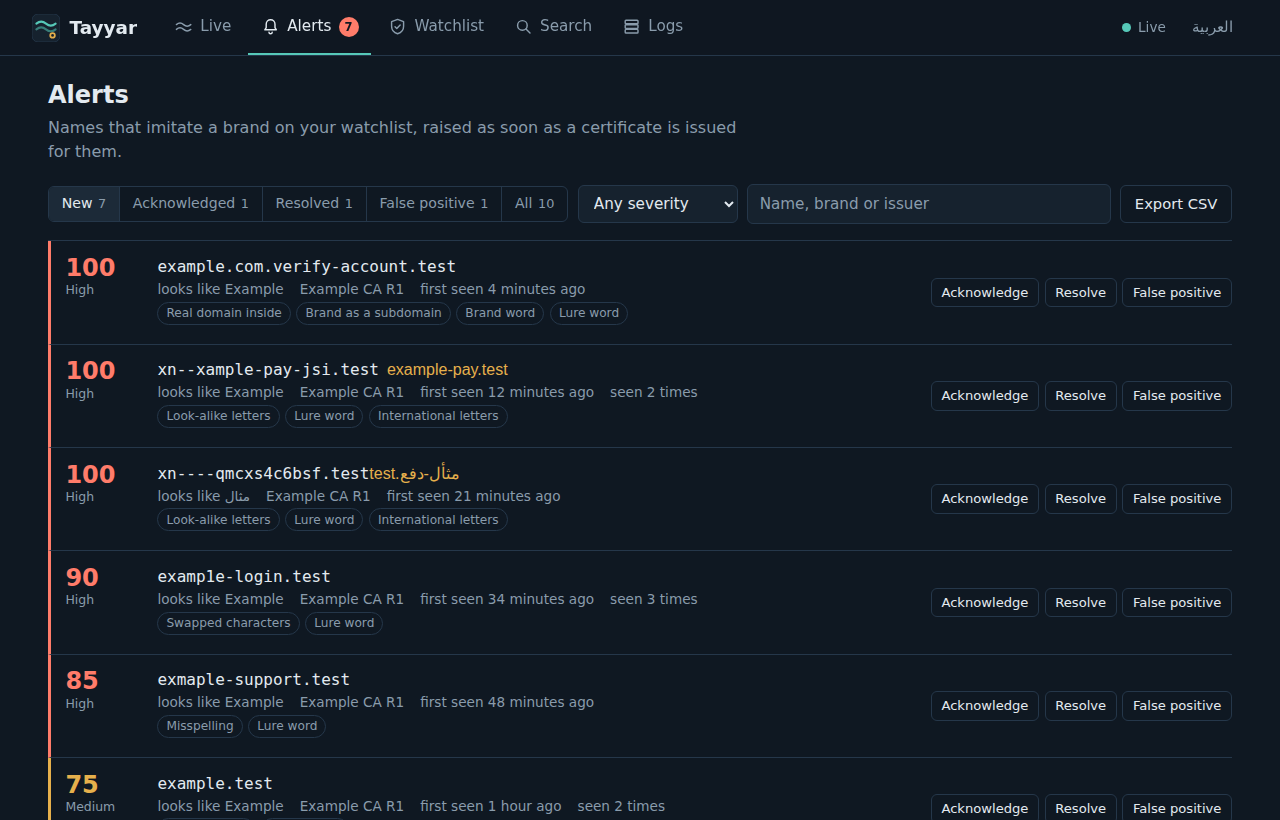Click the Tayyar brand name
This screenshot has width=1280, height=820.
pyautogui.click(x=103, y=28)
